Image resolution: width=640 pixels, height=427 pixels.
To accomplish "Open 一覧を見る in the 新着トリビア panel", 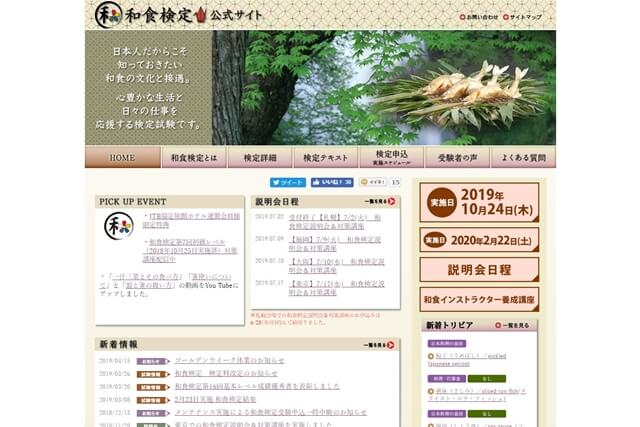I will point(512,325).
